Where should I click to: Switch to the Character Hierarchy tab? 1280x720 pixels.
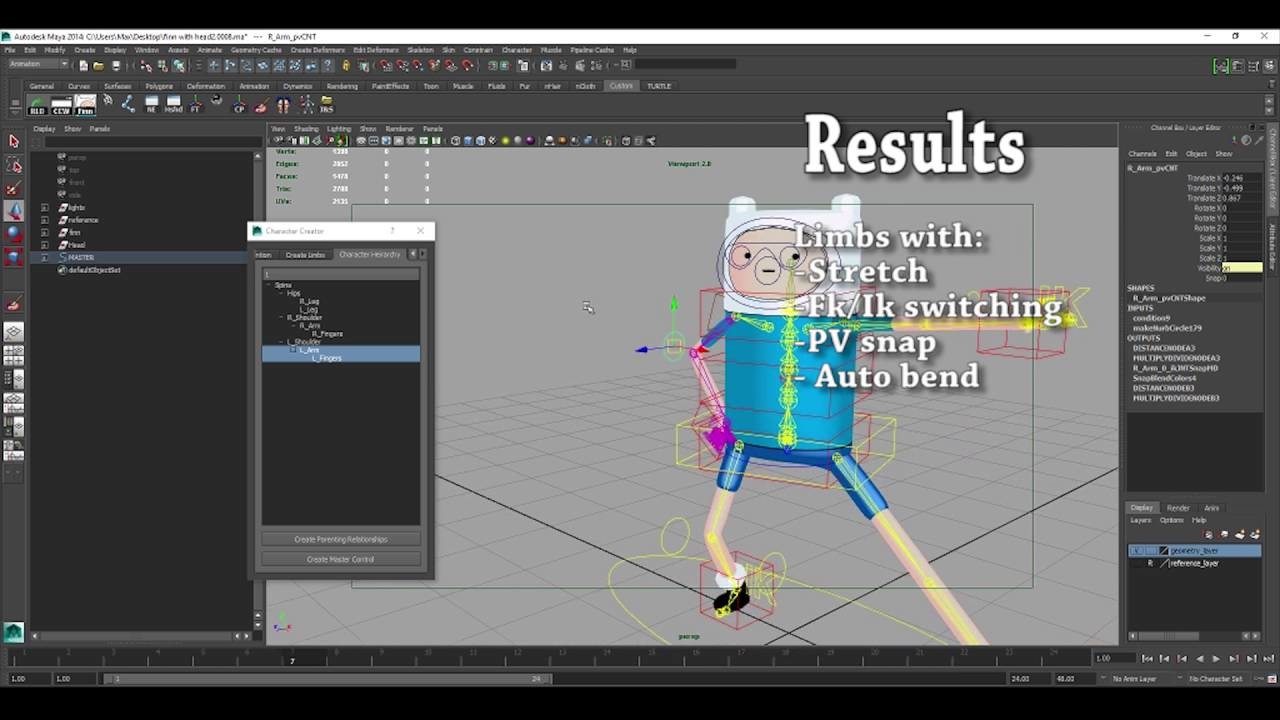pyautogui.click(x=370, y=254)
